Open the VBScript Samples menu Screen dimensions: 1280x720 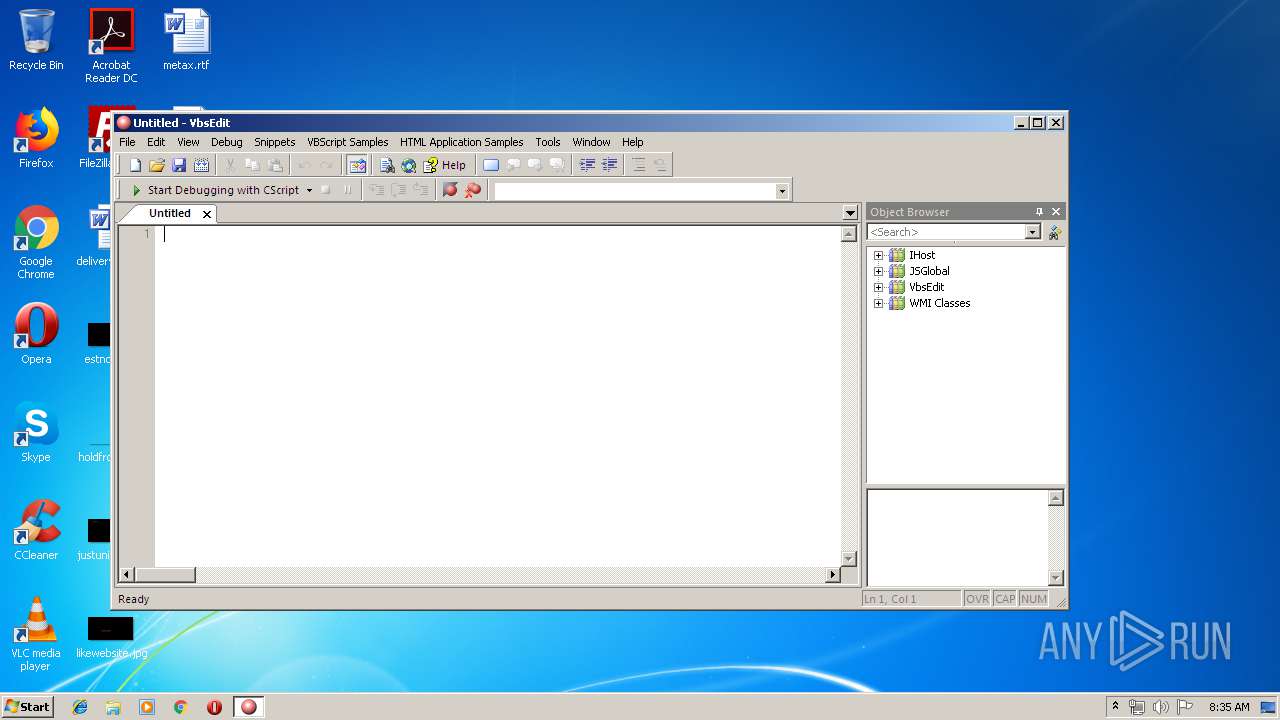pyautogui.click(x=347, y=142)
